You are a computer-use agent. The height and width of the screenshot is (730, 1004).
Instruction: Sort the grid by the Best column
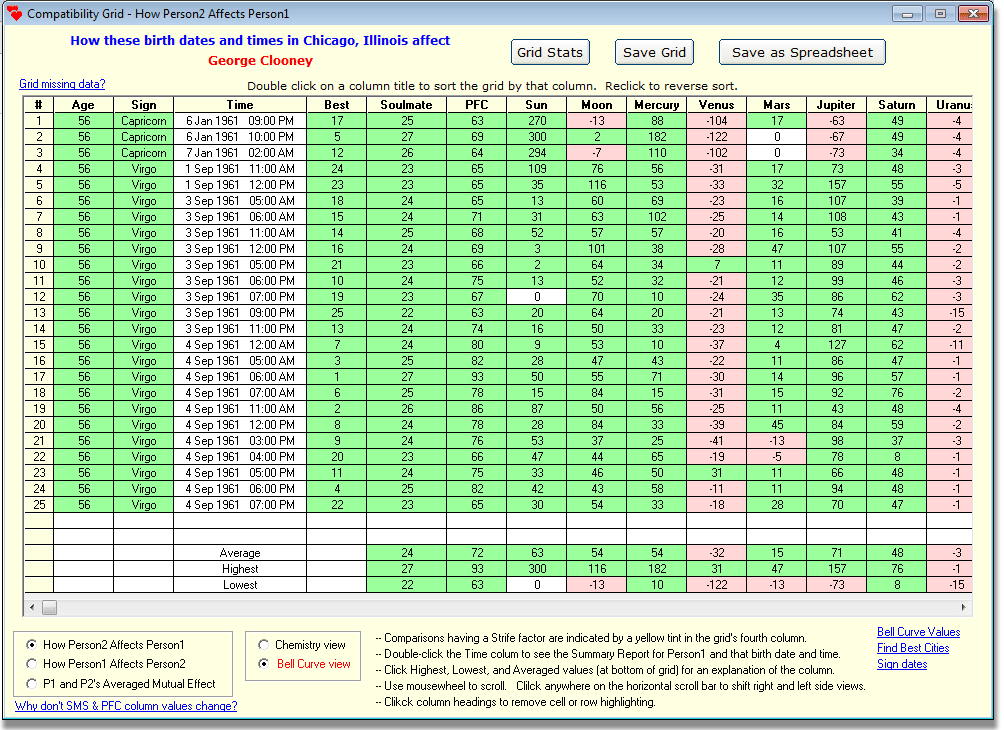point(337,104)
